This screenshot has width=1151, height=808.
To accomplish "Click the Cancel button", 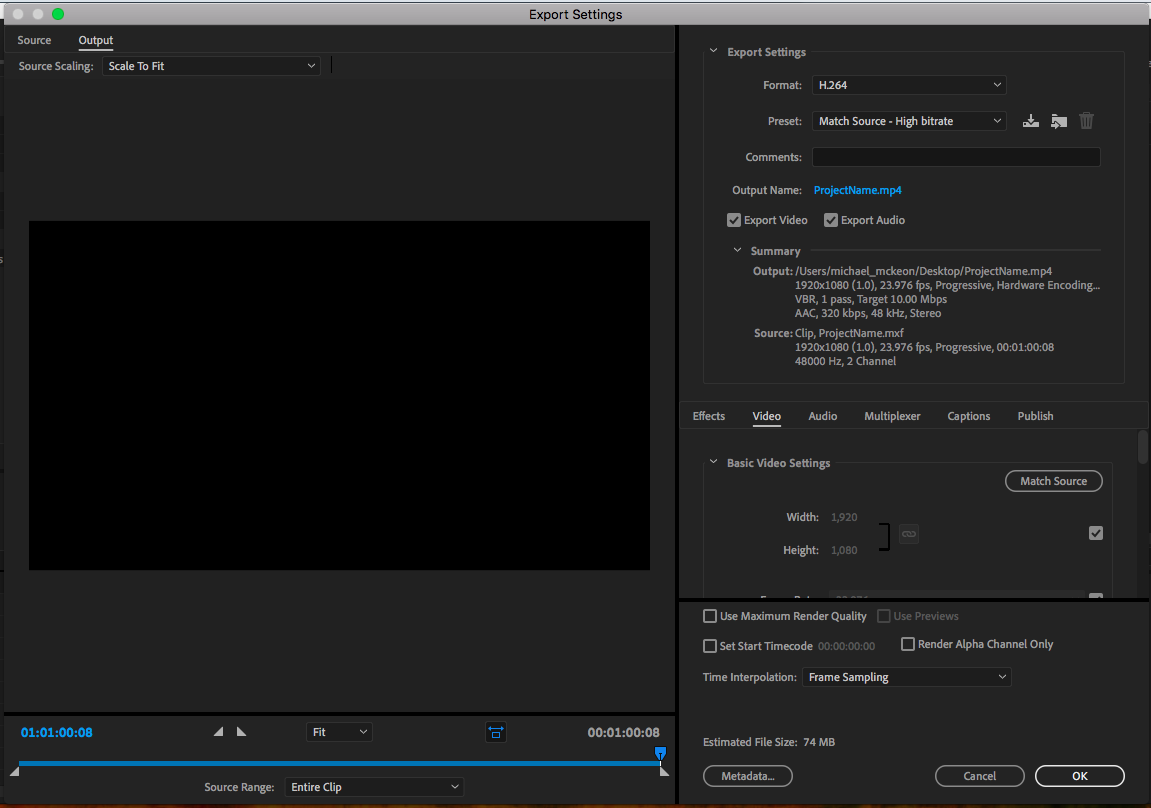I will 979,776.
